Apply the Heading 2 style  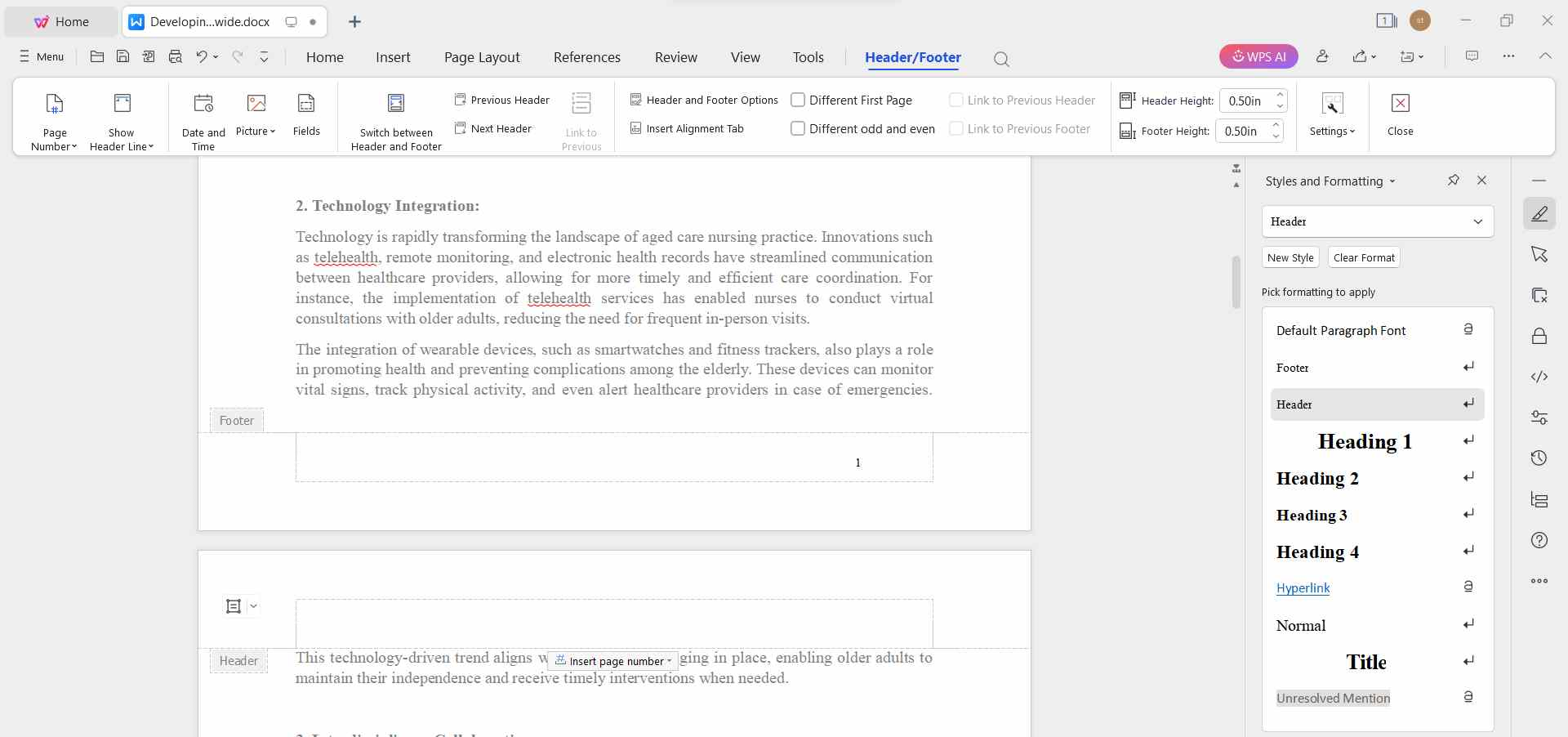(1317, 478)
